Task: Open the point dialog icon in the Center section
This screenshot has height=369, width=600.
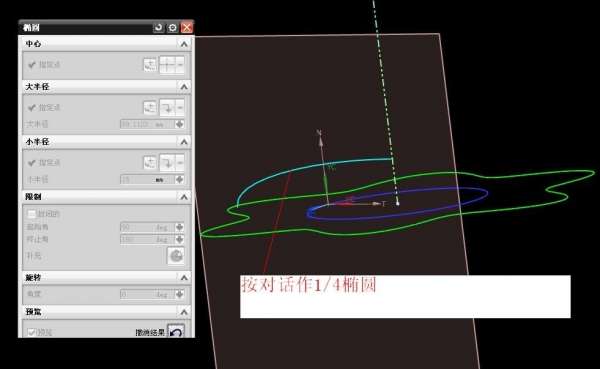Action: (150, 65)
